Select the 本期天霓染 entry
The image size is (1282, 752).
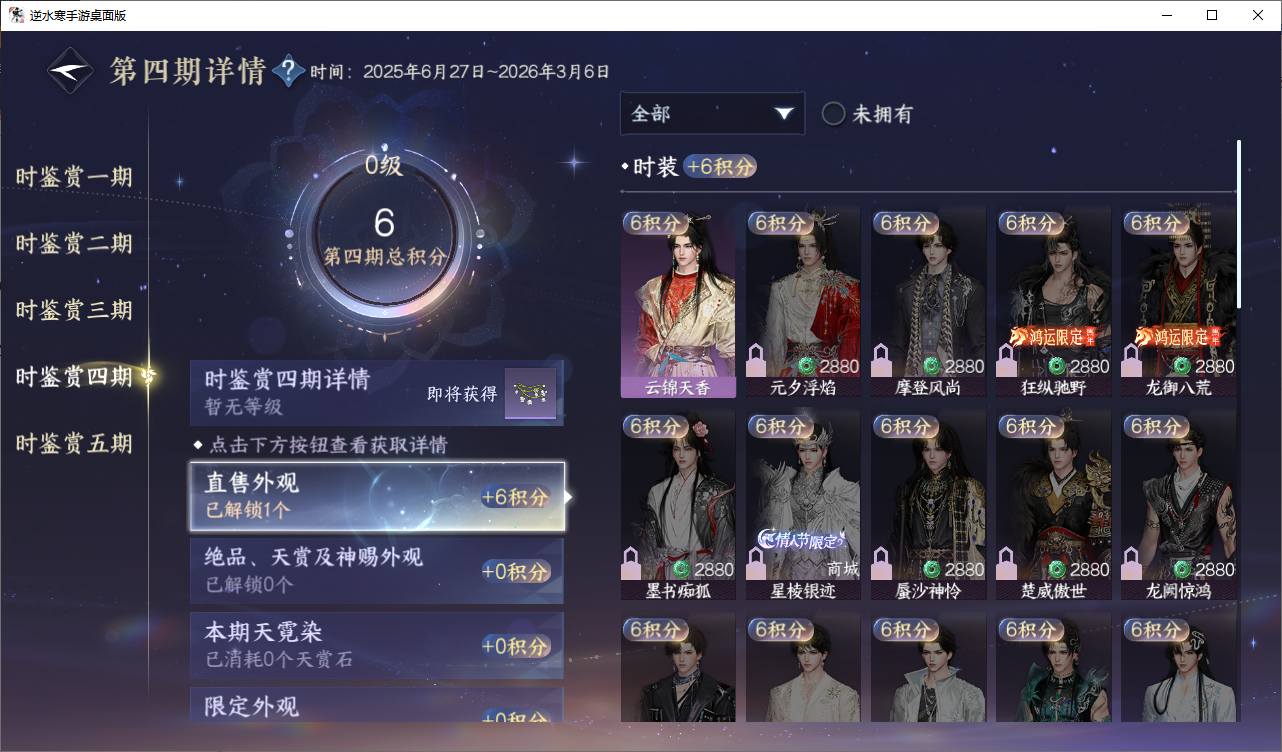377,645
